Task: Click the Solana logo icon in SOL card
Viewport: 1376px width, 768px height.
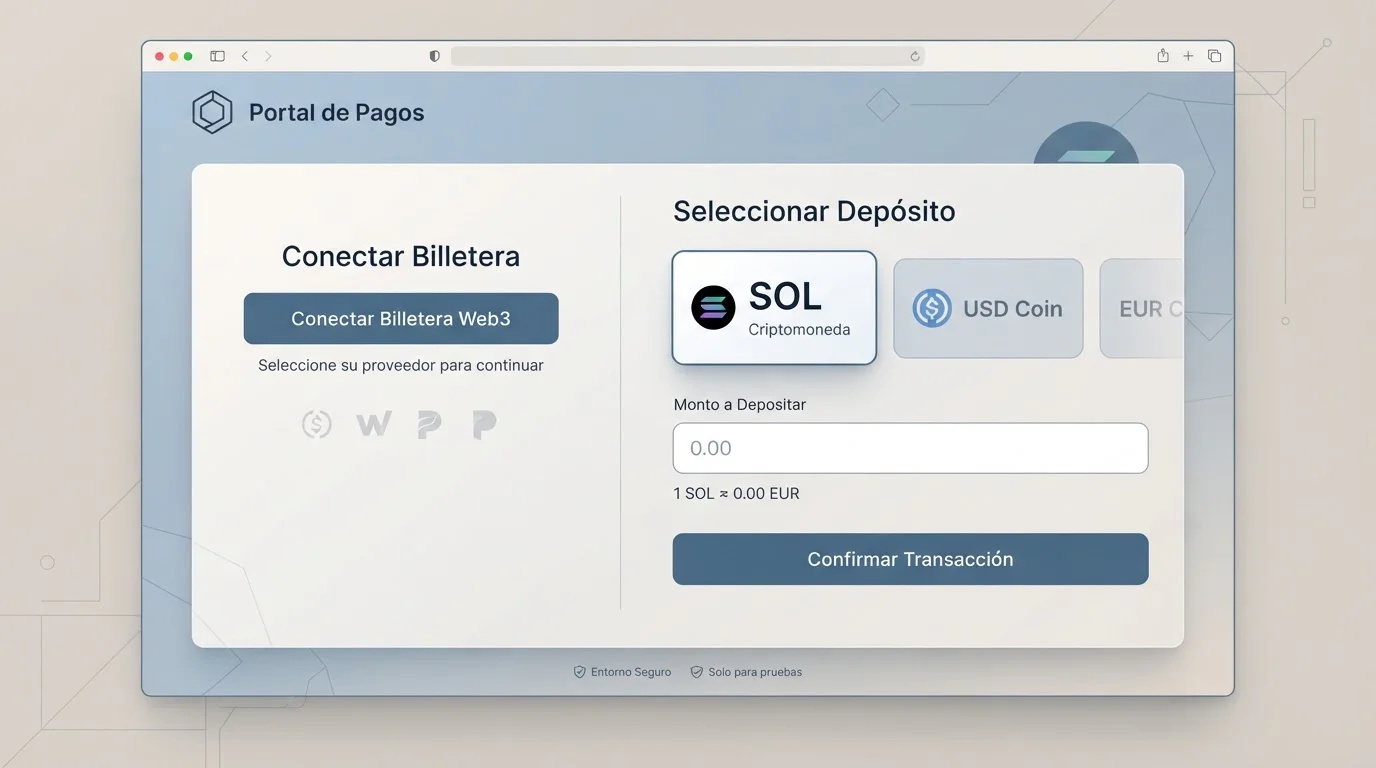Action: pyautogui.click(x=713, y=308)
